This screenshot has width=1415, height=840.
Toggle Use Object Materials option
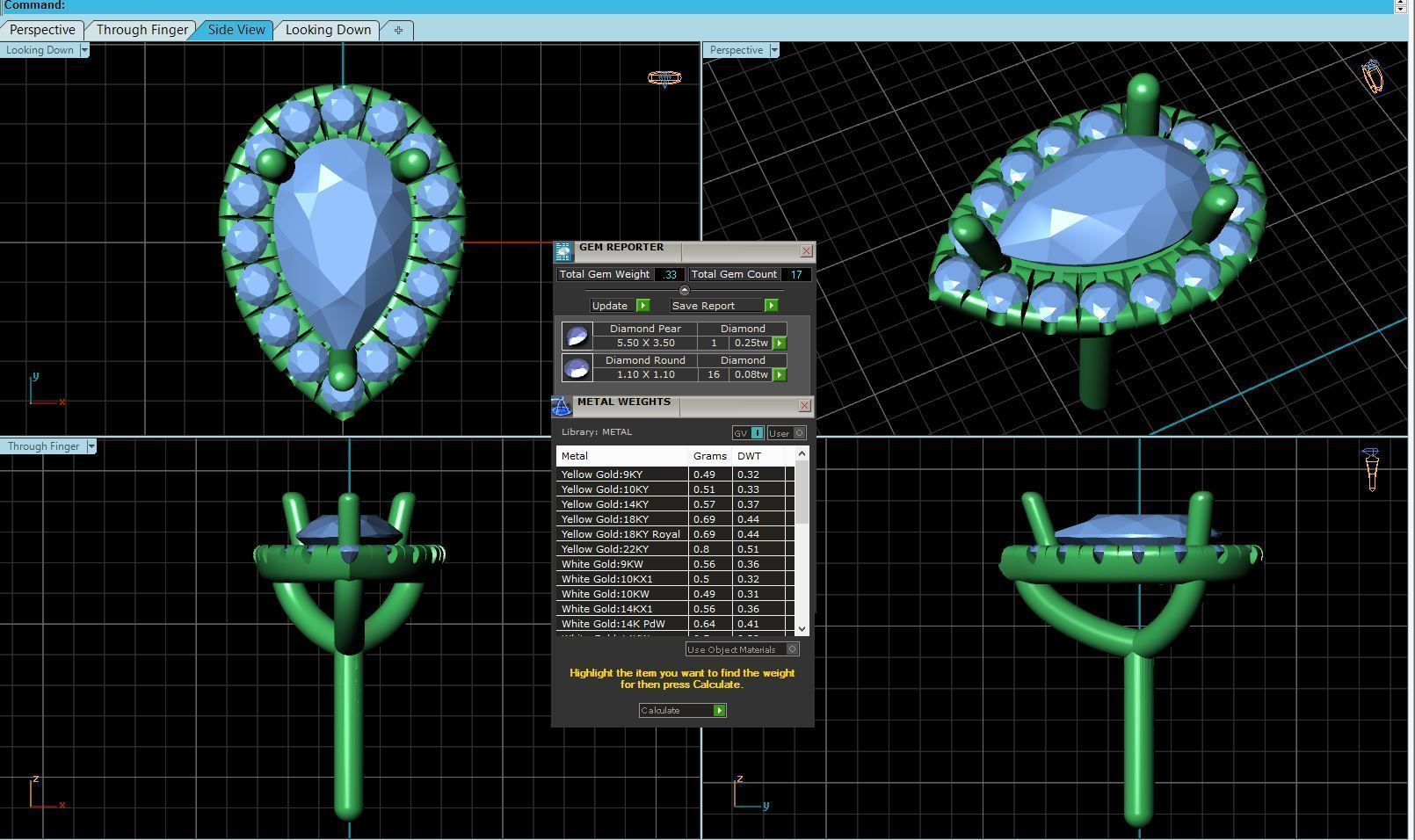coord(743,649)
